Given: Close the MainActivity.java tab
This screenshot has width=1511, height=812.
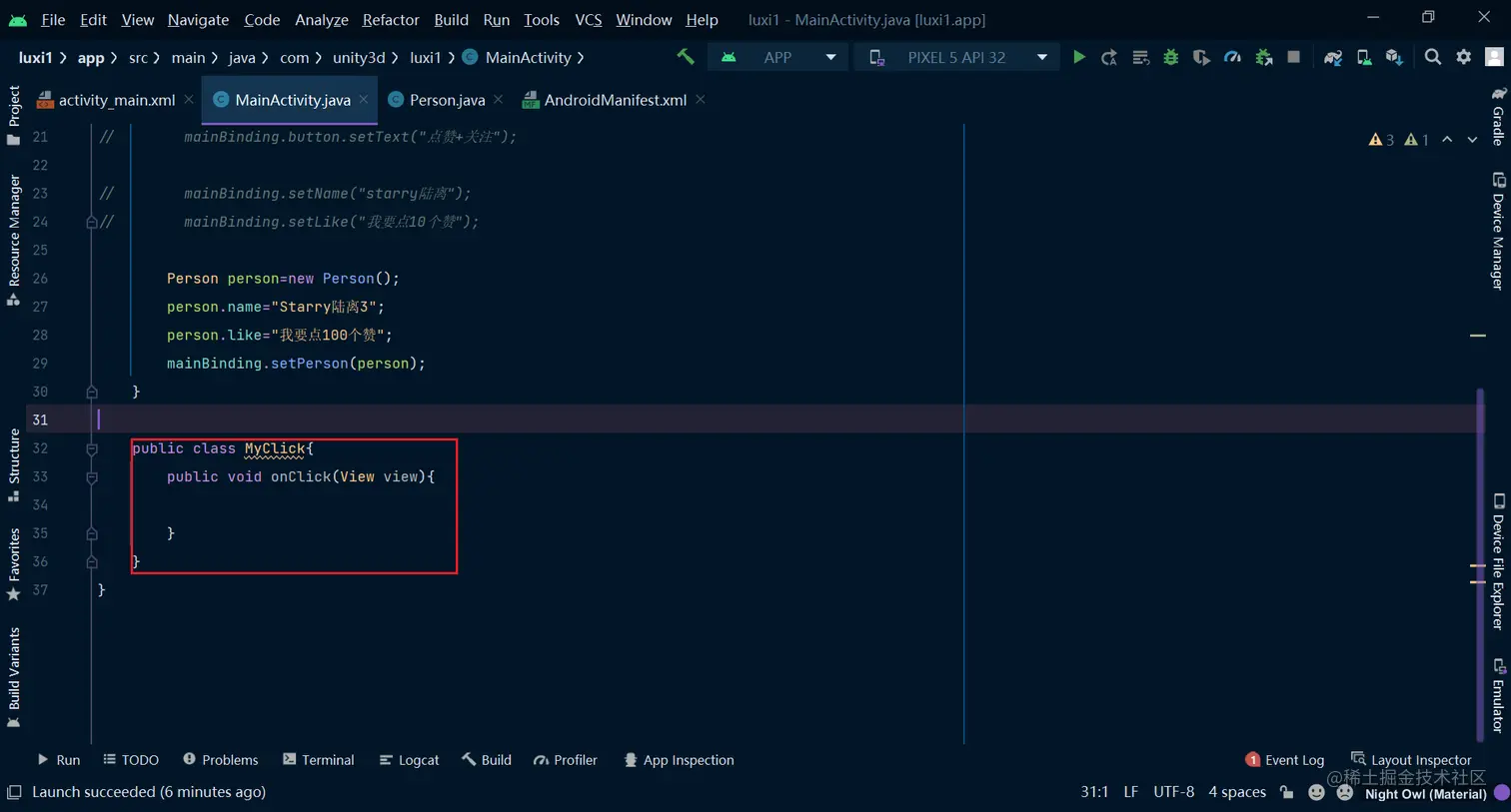Looking at the screenshot, I should click(x=364, y=99).
